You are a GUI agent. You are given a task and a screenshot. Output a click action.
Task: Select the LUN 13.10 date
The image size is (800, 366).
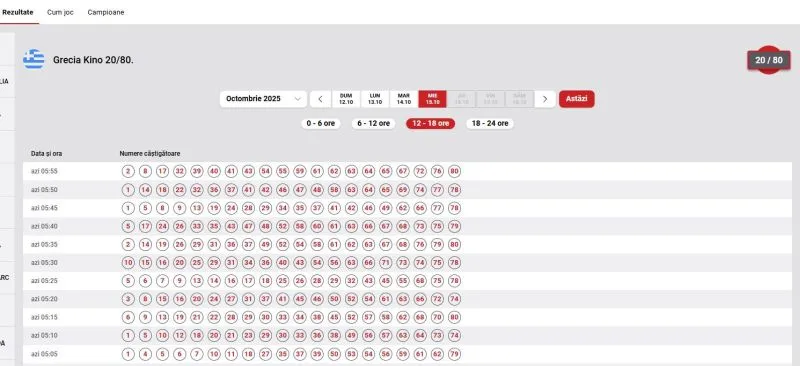375,99
